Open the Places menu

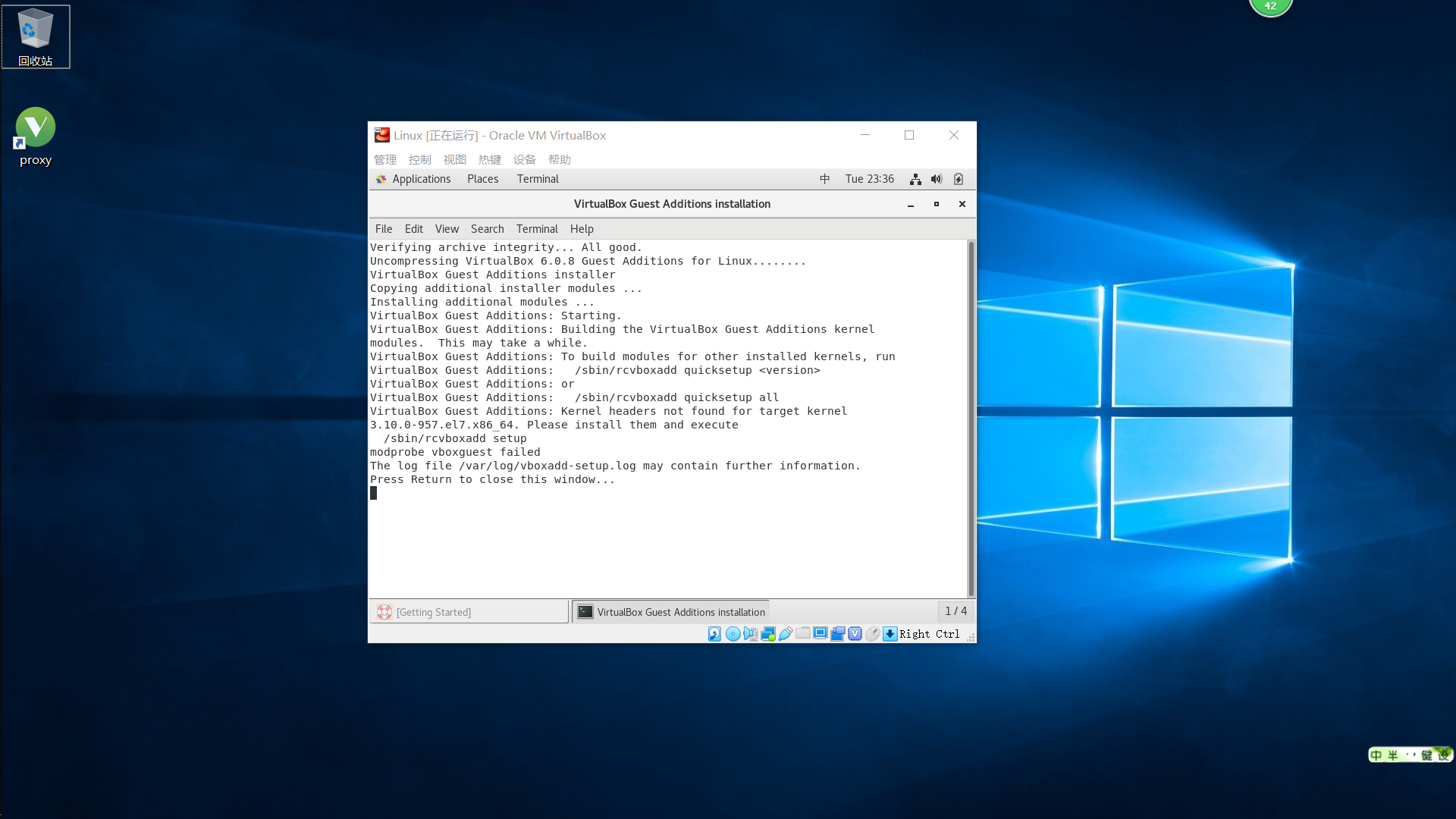[483, 179]
